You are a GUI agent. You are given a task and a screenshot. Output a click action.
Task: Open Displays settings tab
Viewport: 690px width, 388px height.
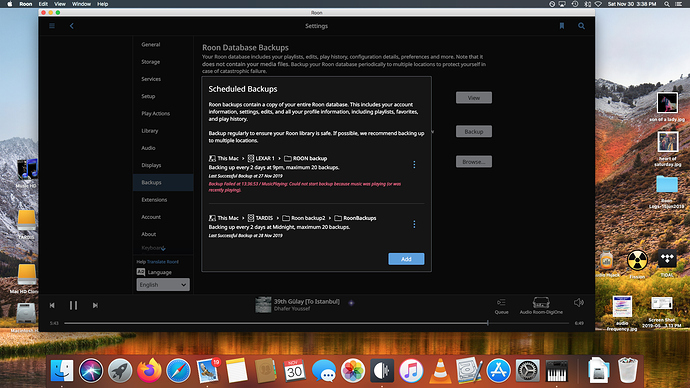151,165
